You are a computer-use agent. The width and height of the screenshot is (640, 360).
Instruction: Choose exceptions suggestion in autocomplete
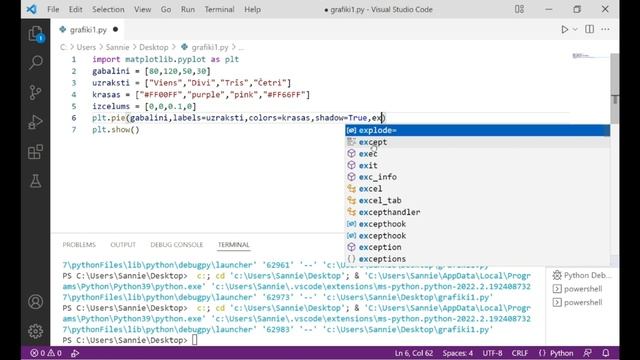(x=478, y=259)
